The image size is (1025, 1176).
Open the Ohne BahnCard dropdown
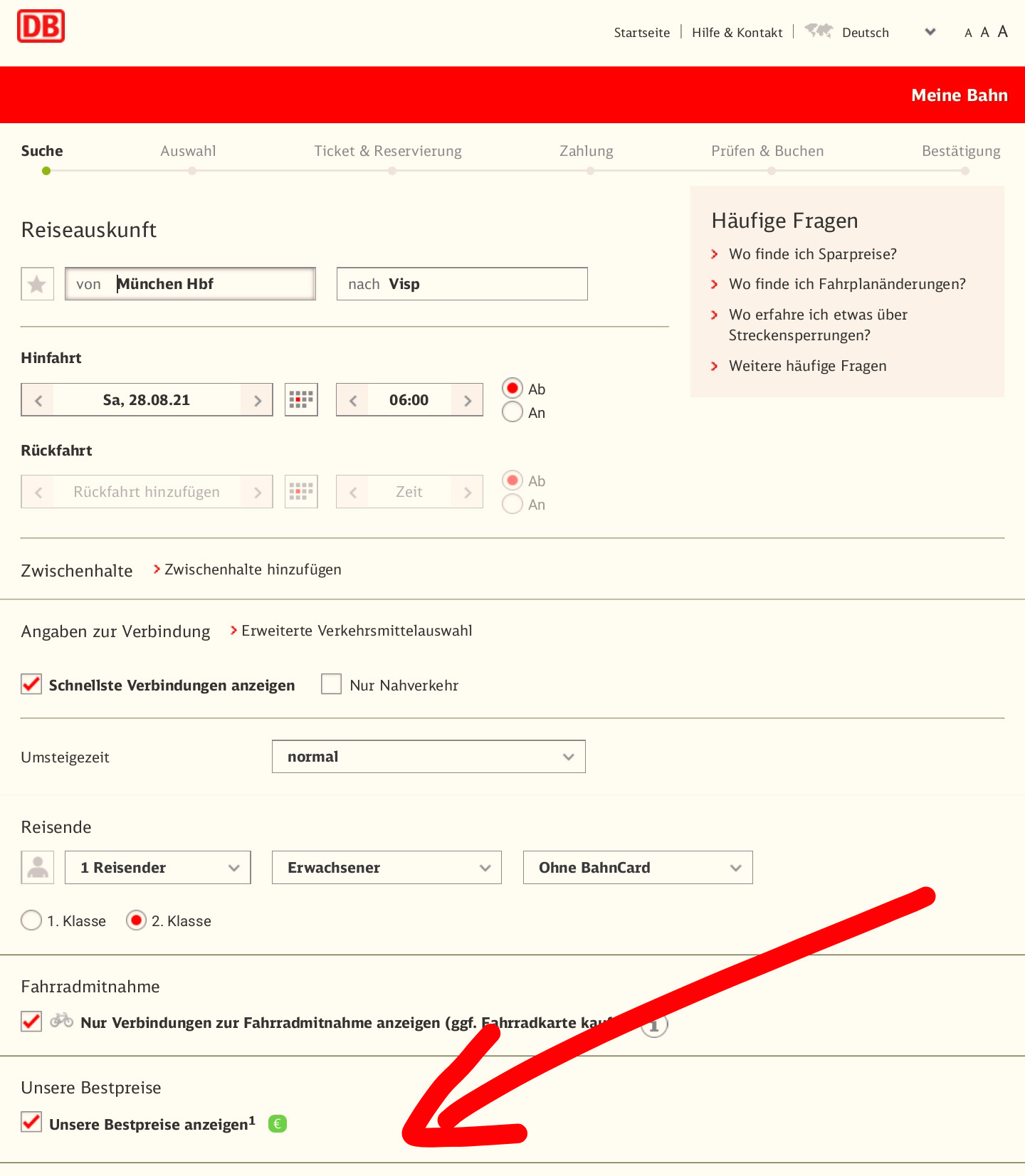pos(637,868)
